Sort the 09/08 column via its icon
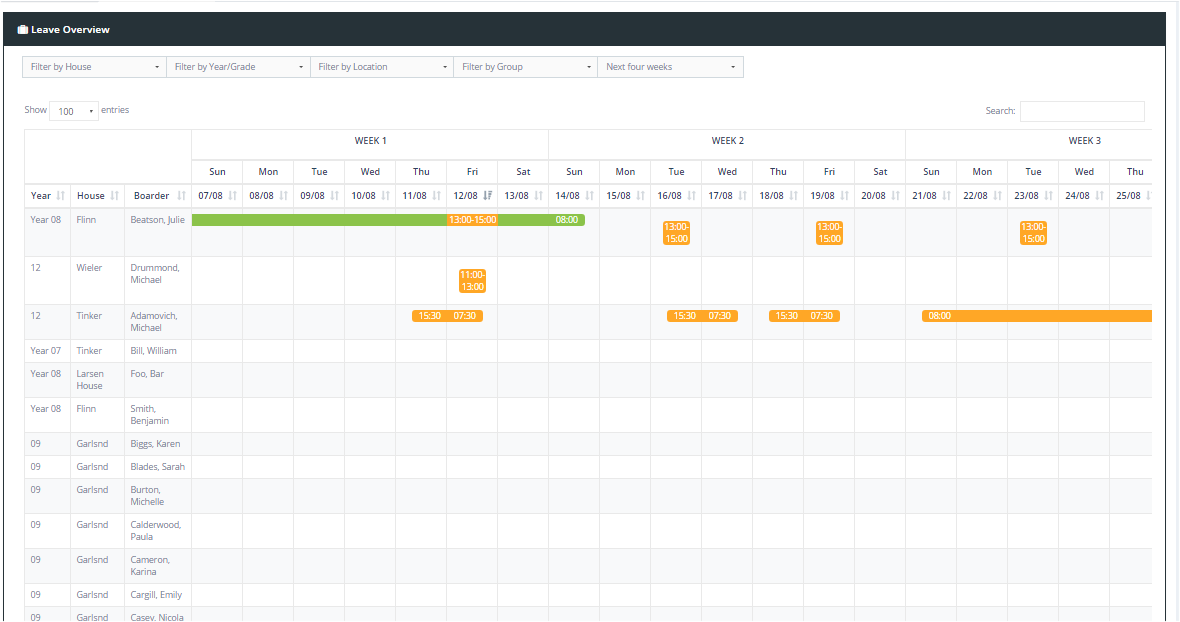The height and width of the screenshot is (622, 1180). click(x=334, y=196)
